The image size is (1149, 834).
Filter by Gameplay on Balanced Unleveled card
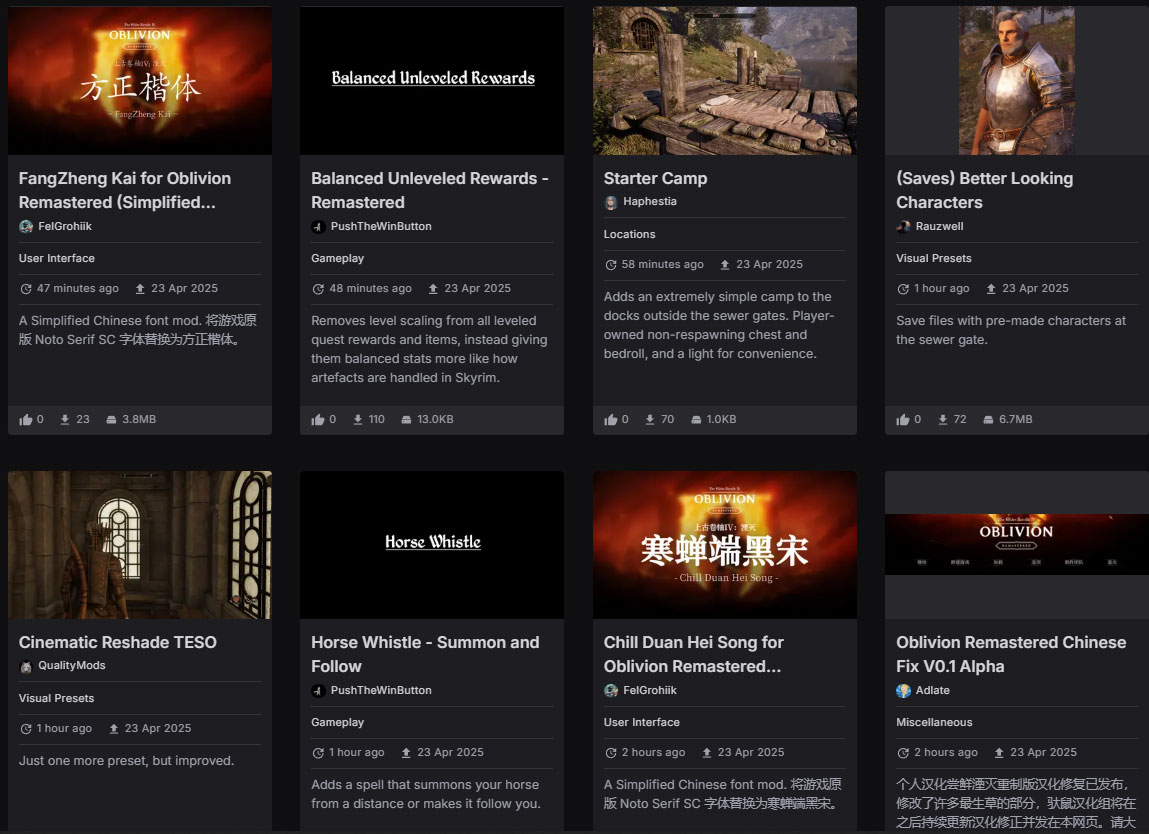tap(337, 258)
